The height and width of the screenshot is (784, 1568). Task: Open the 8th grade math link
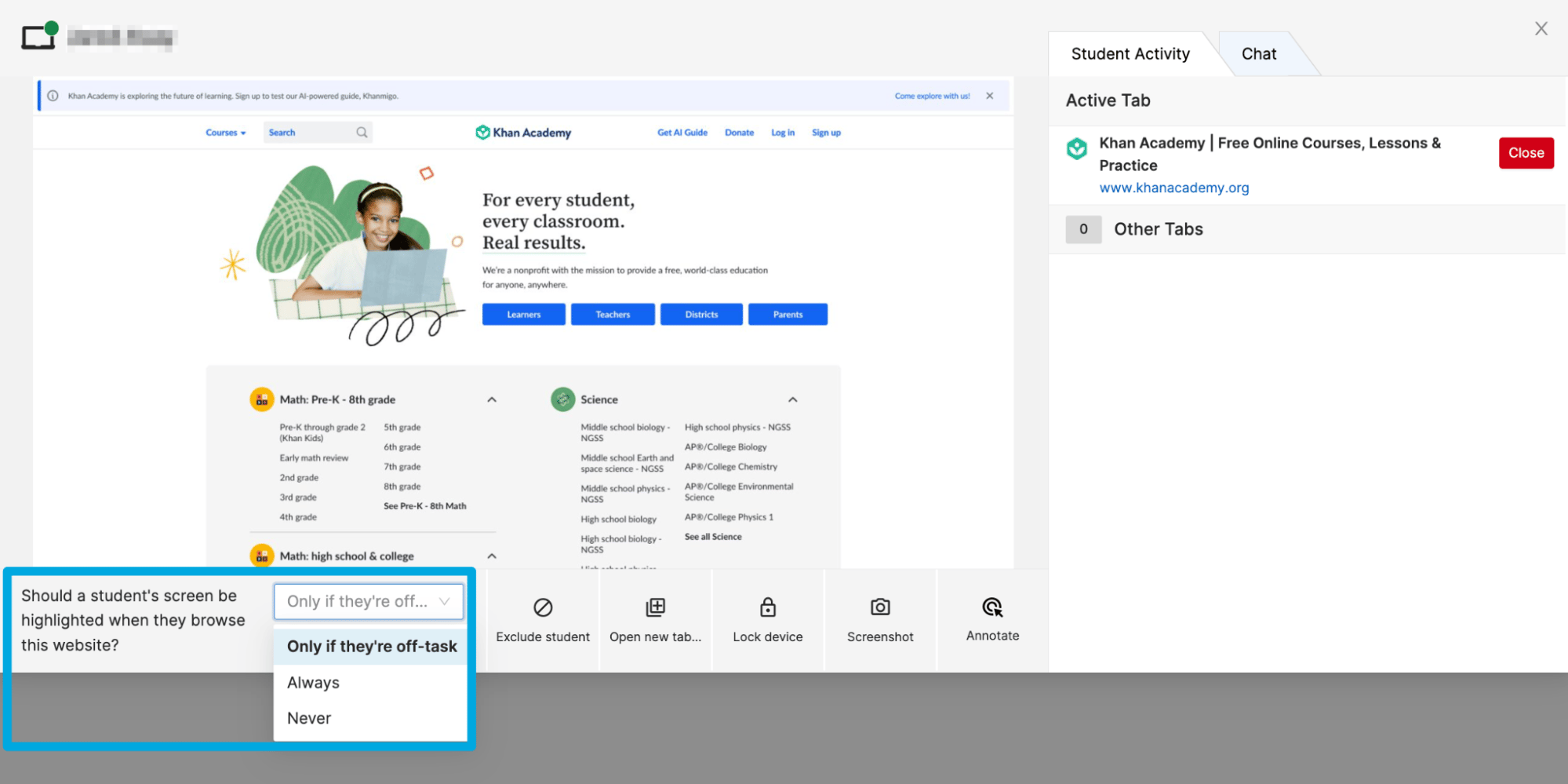click(402, 487)
